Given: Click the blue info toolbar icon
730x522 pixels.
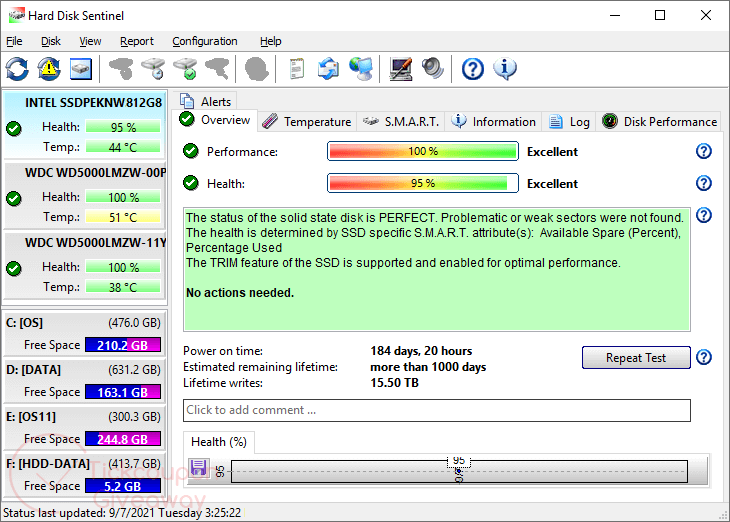Looking at the screenshot, I should 505,69.
